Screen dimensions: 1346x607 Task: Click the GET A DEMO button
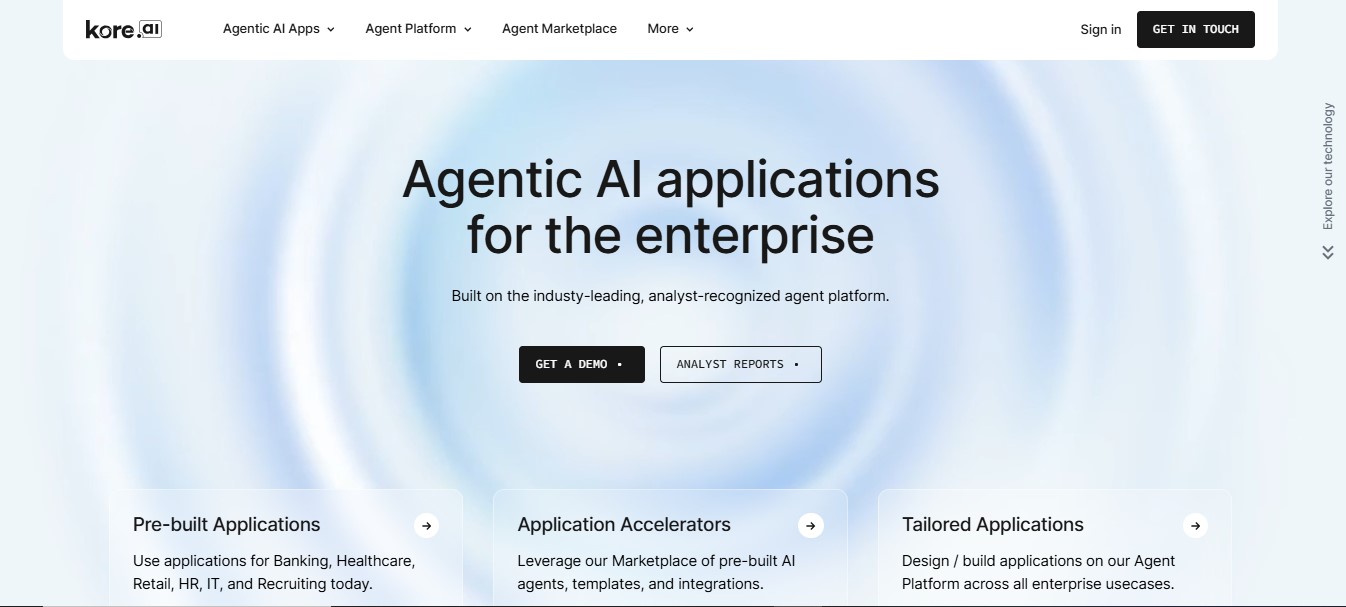click(581, 364)
